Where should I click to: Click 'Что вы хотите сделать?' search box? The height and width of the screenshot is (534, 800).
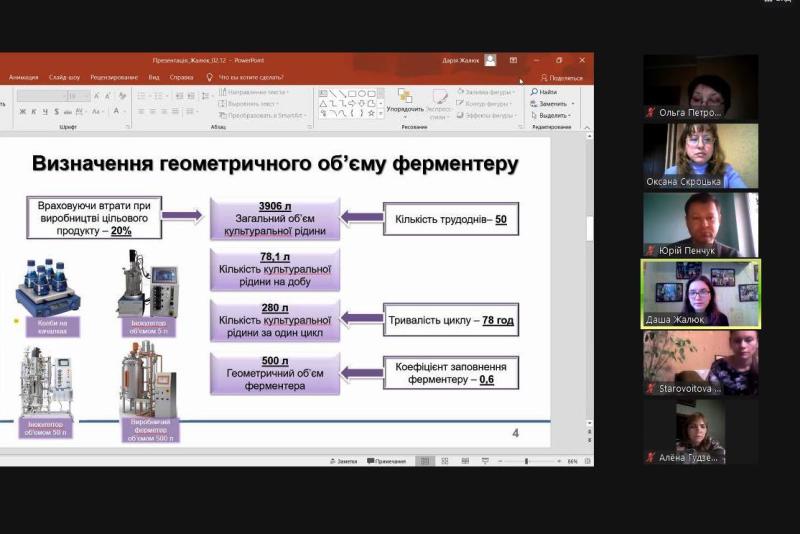click(250, 77)
